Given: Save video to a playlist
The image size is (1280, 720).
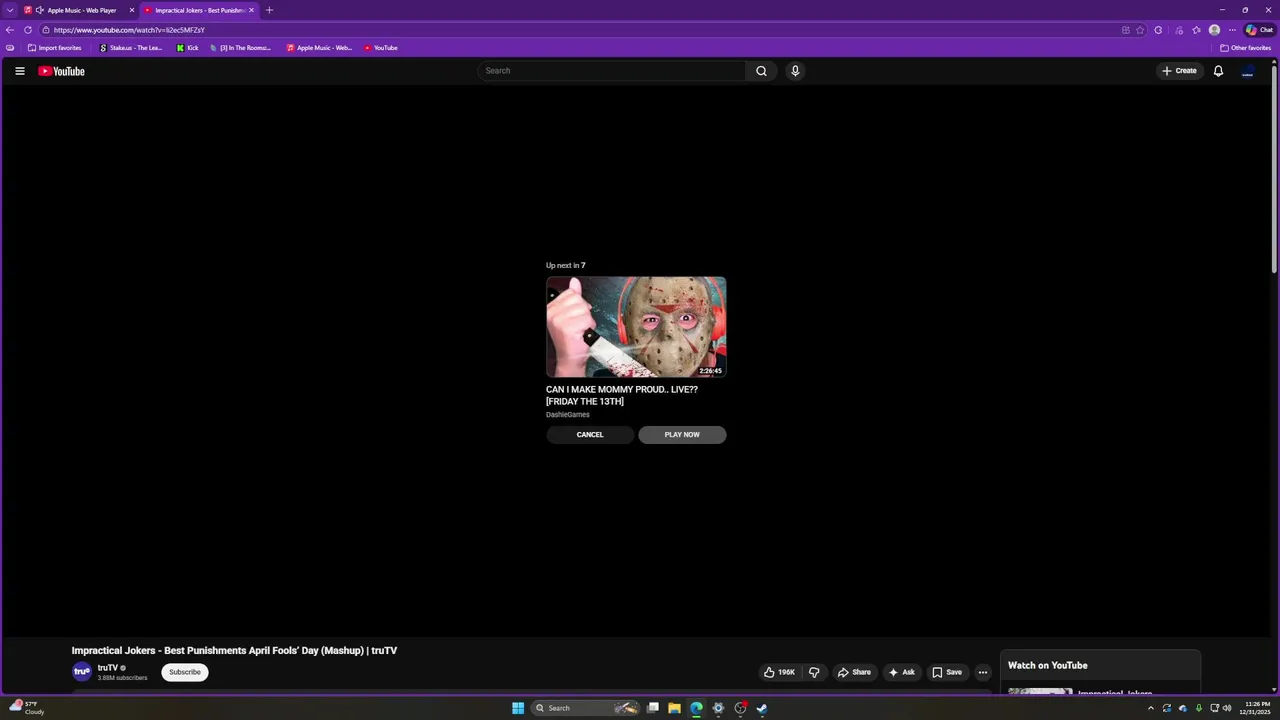Looking at the screenshot, I should [947, 672].
